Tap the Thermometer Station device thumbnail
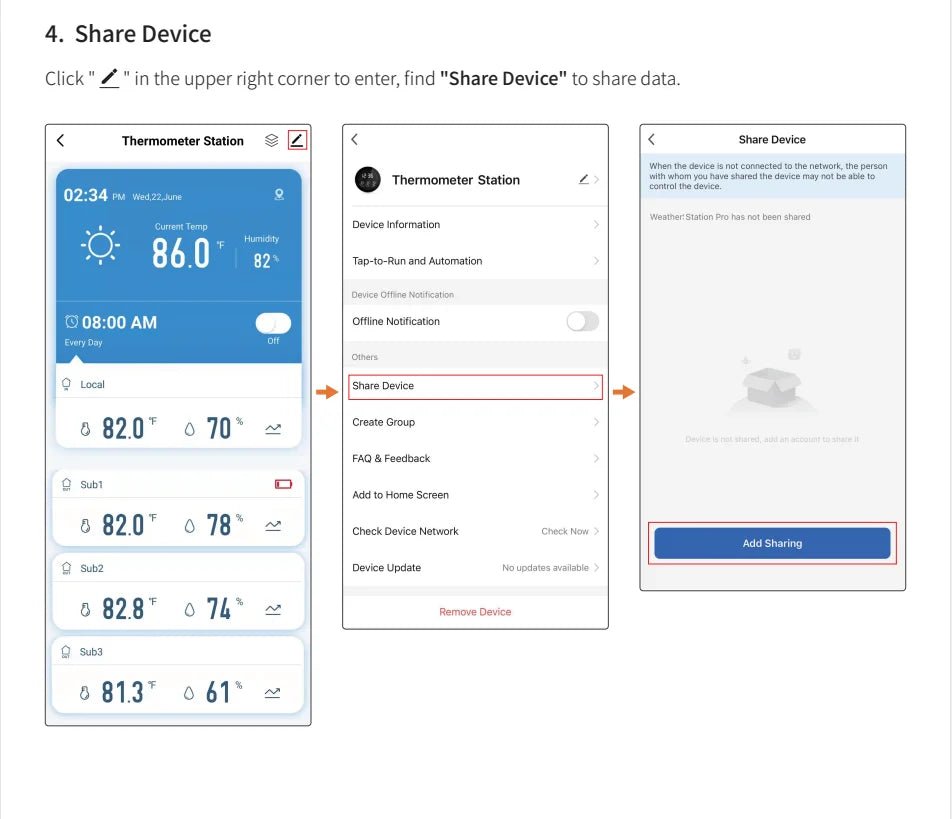 [368, 180]
